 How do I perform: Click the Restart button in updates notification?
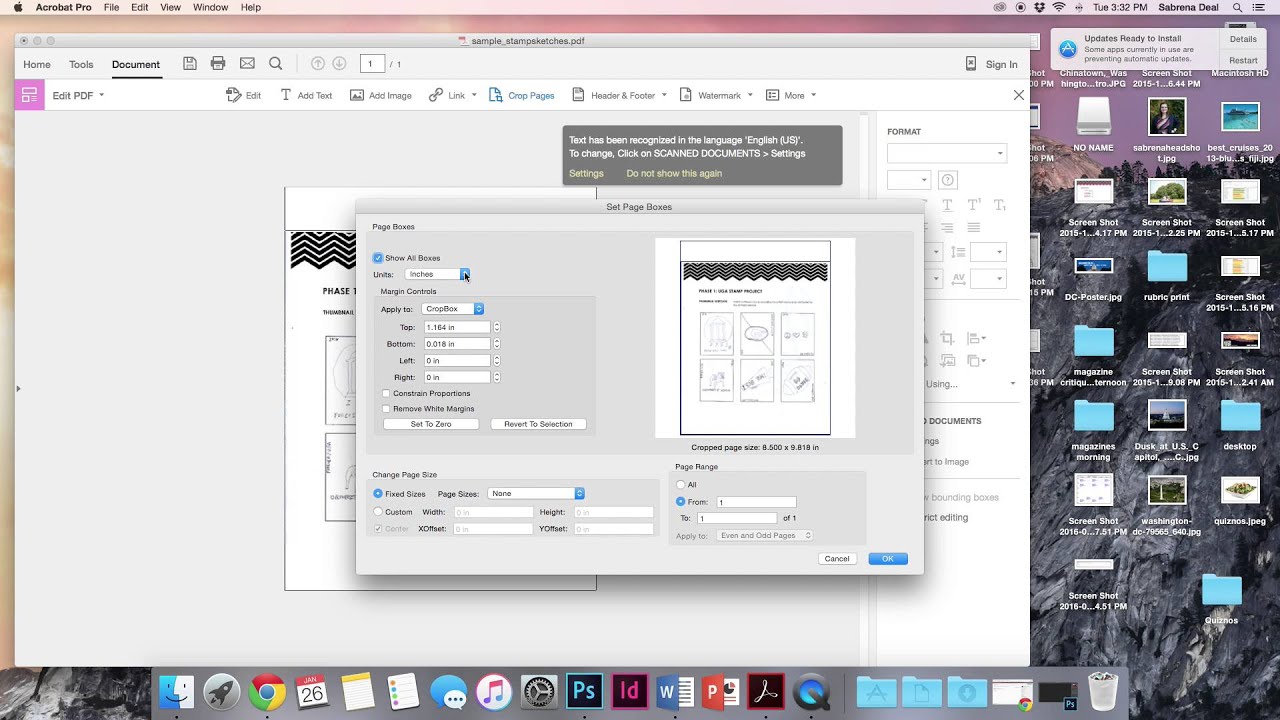pos(1243,60)
